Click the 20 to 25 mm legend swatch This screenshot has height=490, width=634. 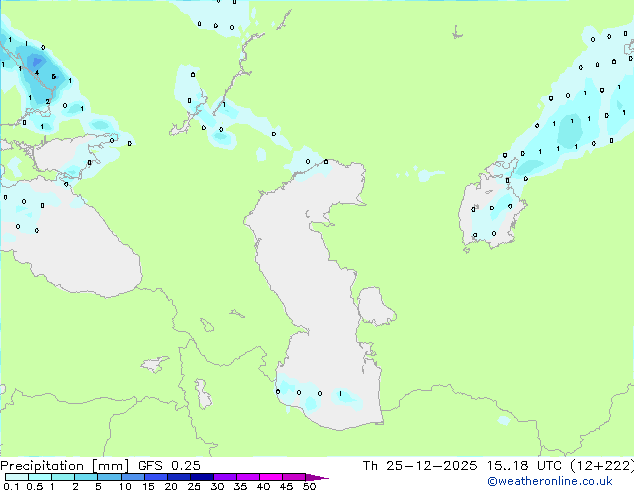point(179,477)
